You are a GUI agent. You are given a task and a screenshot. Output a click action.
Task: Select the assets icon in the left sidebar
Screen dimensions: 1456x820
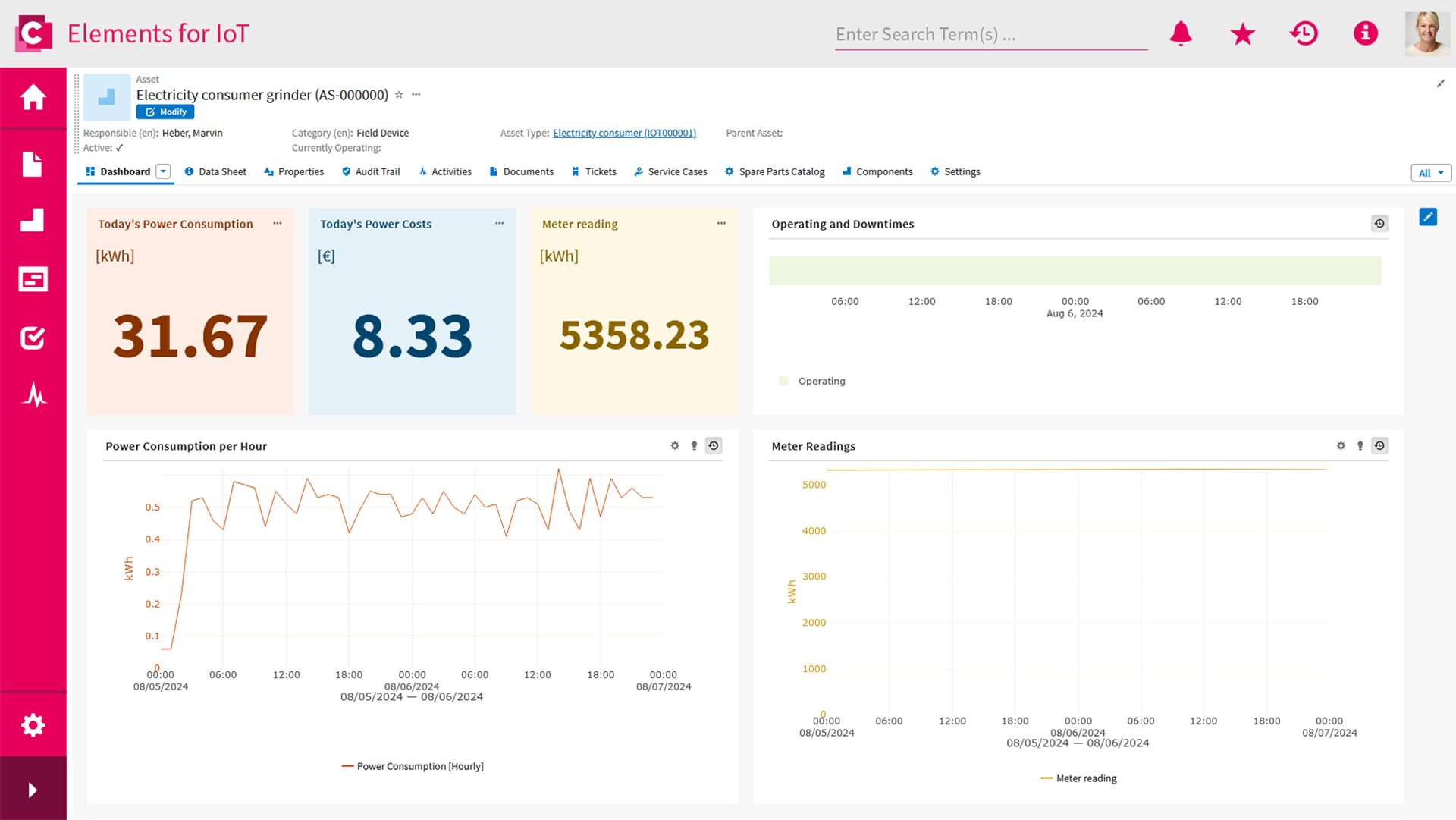[x=33, y=220]
